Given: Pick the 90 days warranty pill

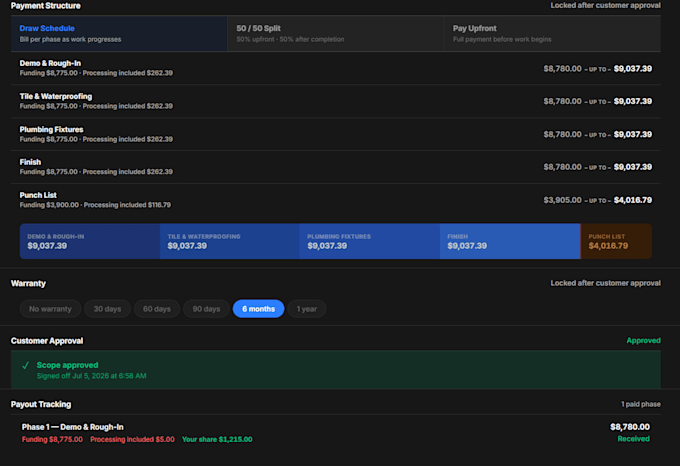Looking at the screenshot, I should click(x=206, y=309).
